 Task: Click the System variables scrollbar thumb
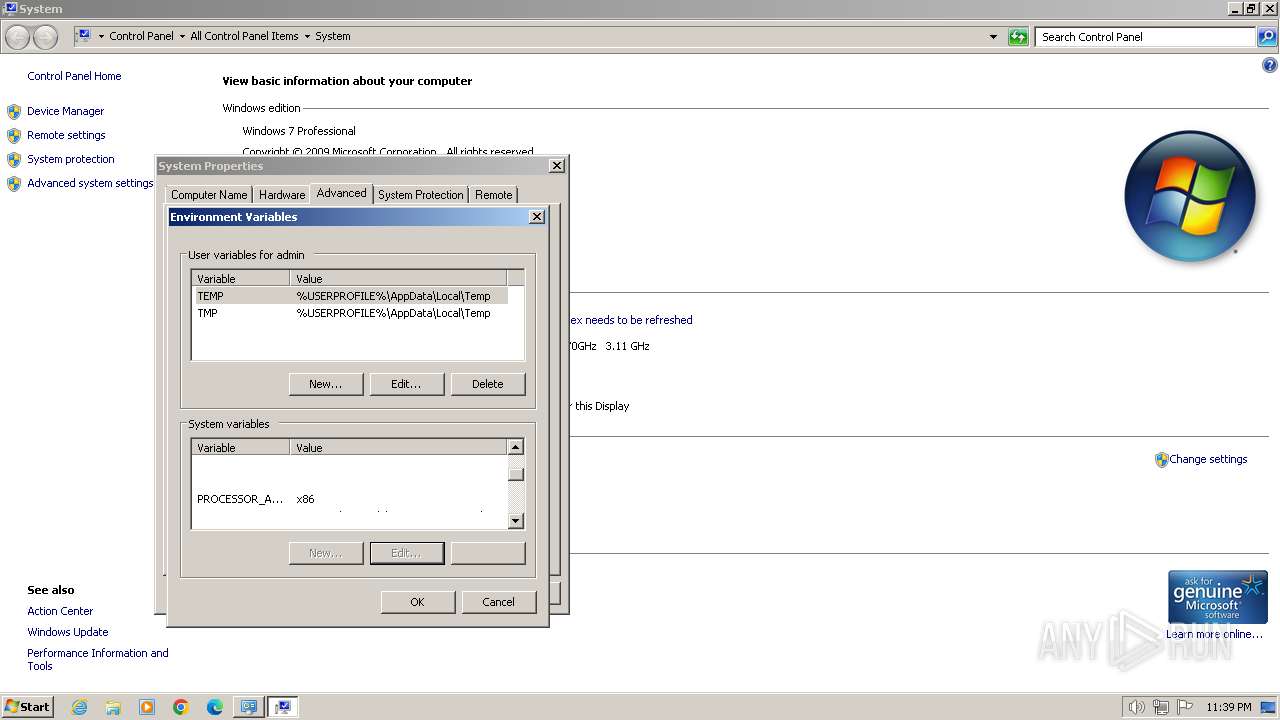pos(516,475)
